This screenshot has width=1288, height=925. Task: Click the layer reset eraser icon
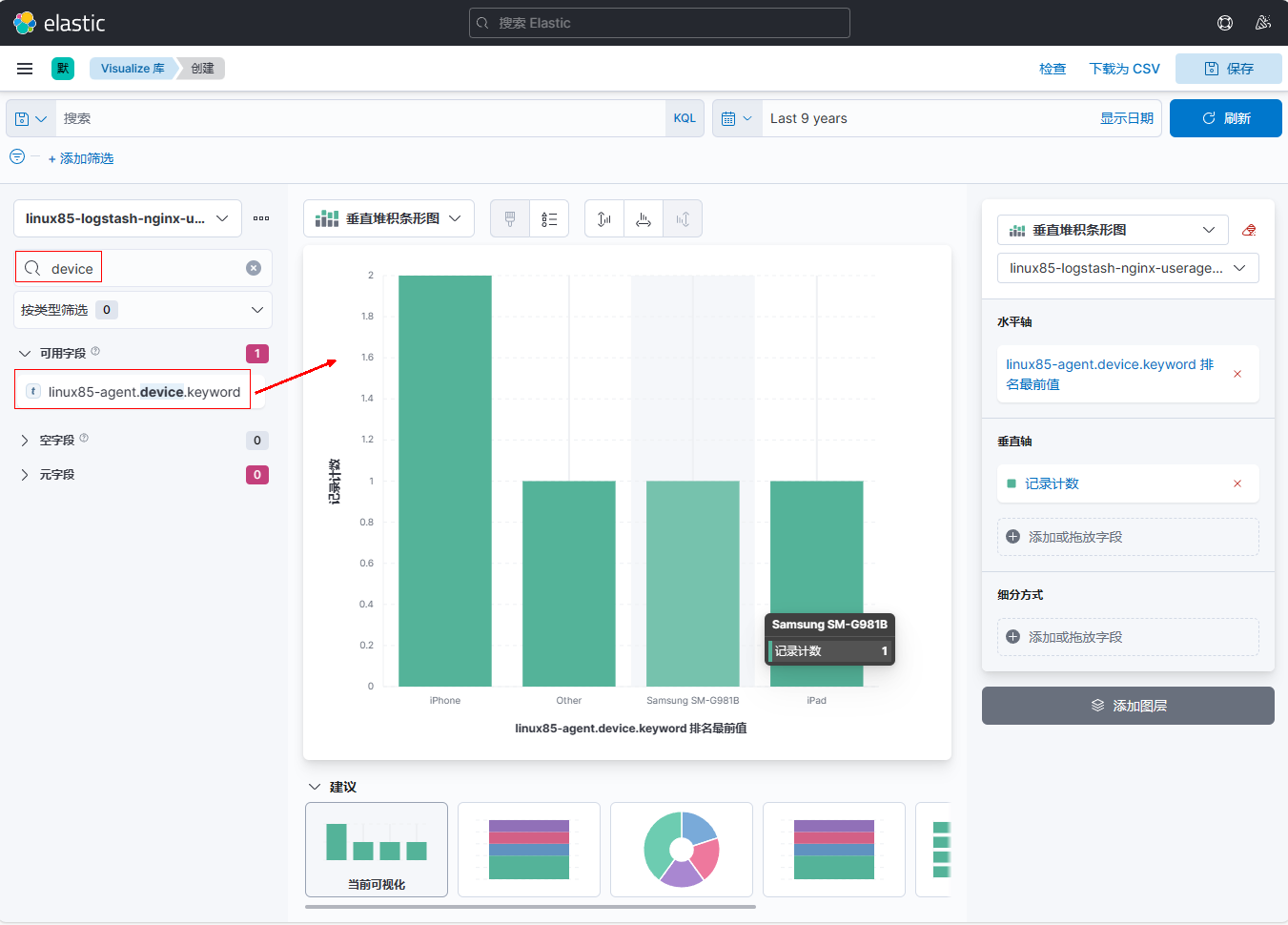(1249, 230)
